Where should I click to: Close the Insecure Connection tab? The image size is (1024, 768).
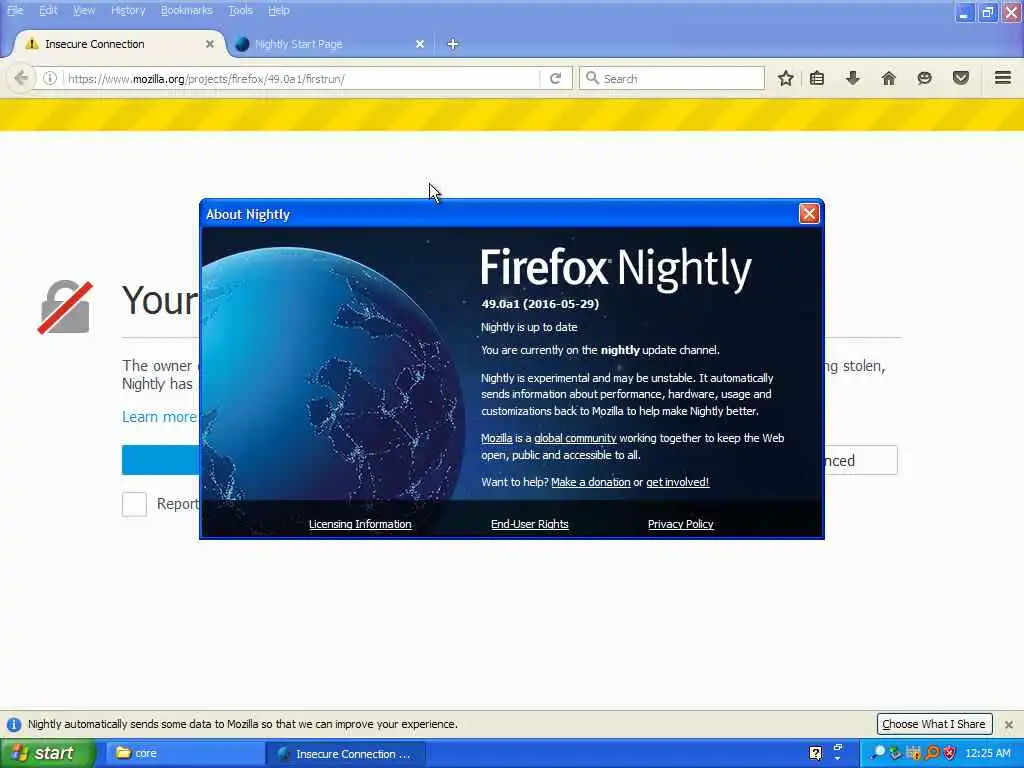[x=210, y=44]
